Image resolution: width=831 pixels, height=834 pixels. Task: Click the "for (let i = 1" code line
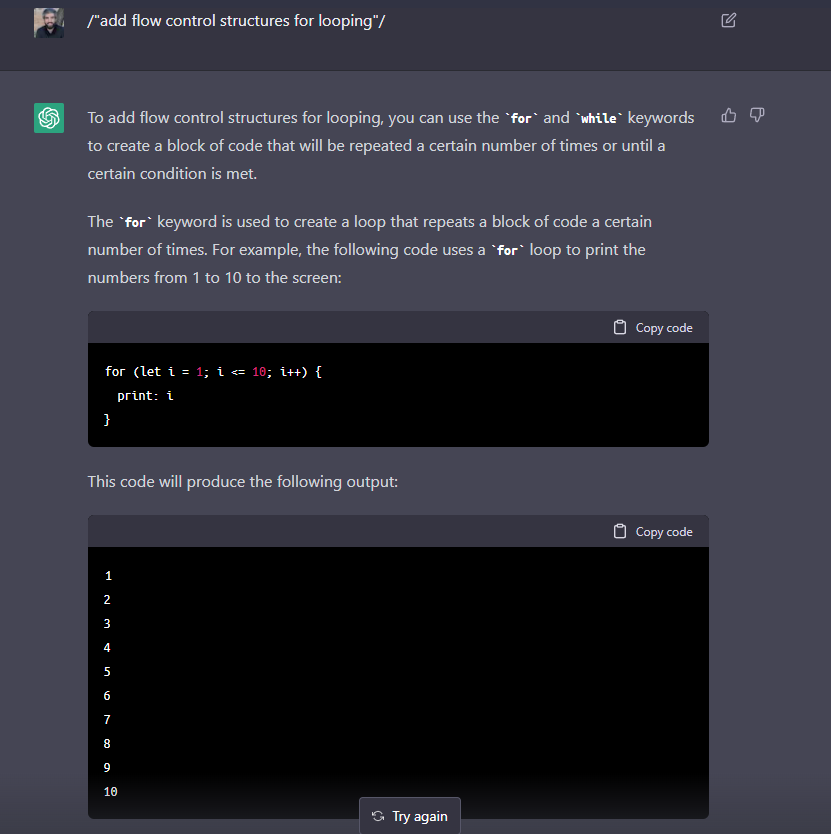coord(213,371)
